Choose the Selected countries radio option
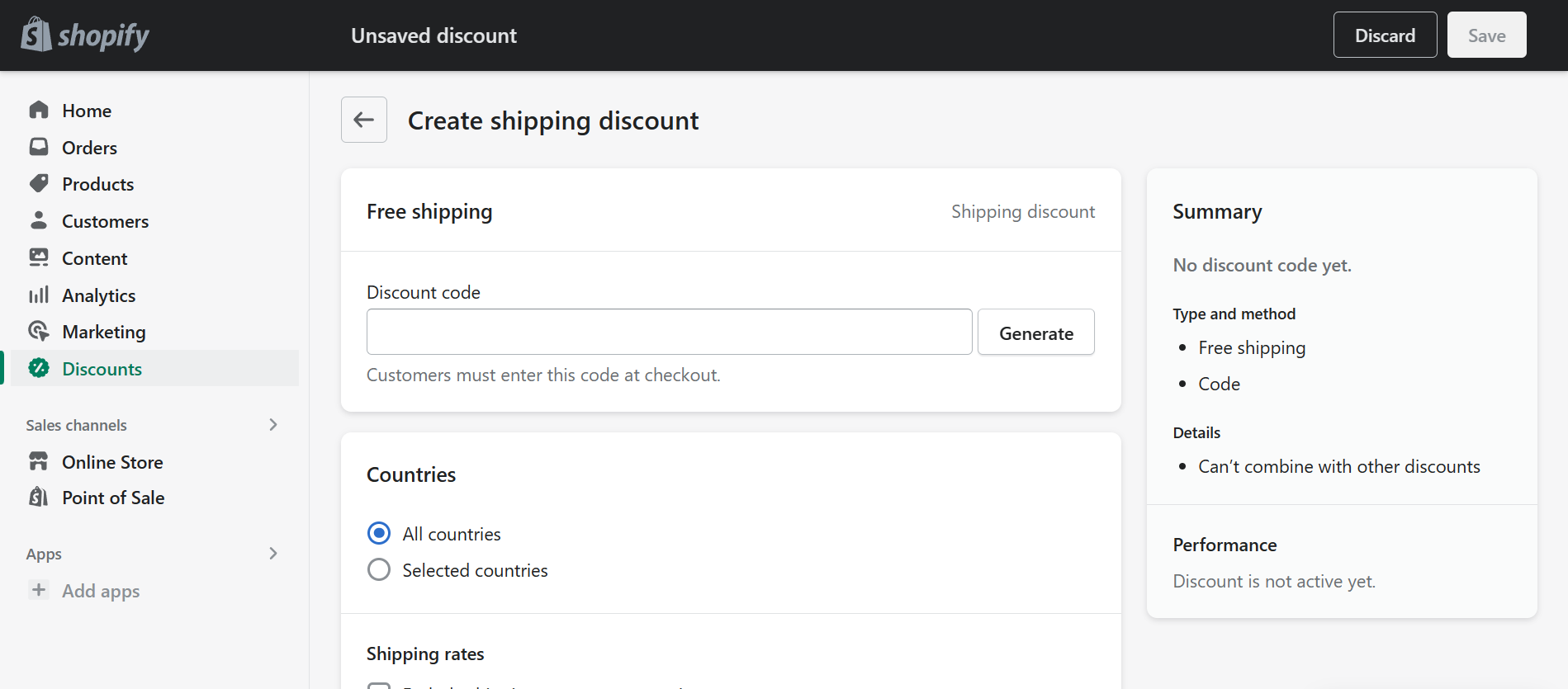 pyautogui.click(x=379, y=569)
